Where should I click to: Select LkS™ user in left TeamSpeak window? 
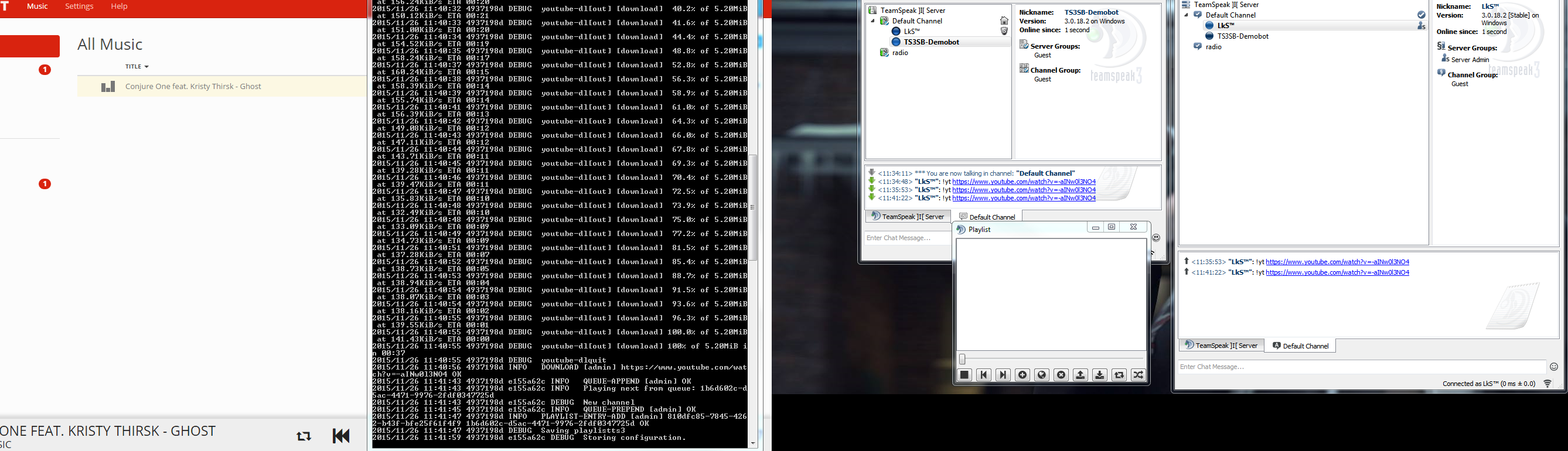pyautogui.click(x=912, y=32)
